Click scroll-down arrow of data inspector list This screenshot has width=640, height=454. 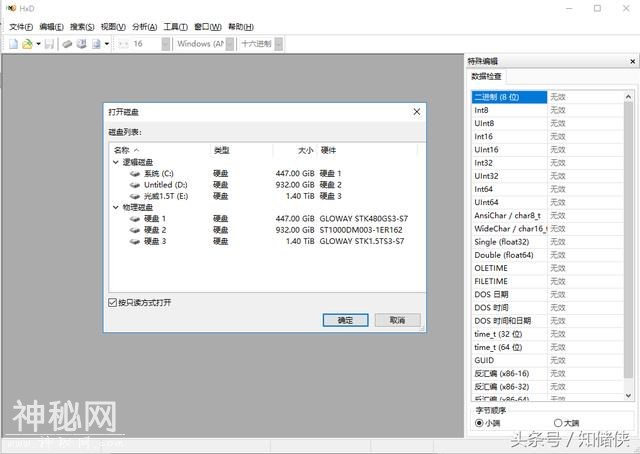click(628, 395)
